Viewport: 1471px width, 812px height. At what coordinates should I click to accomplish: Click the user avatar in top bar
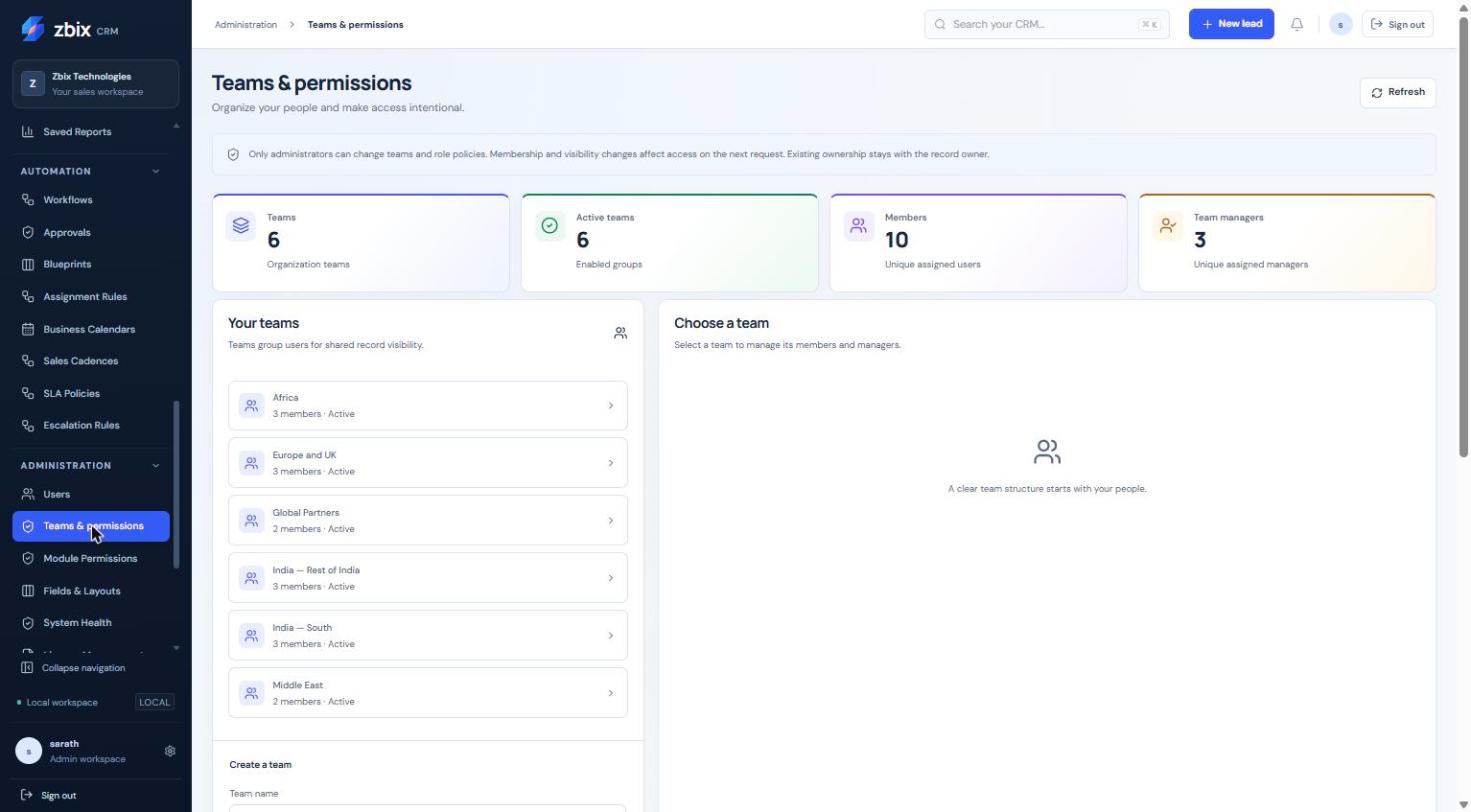[x=1341, y=24]
